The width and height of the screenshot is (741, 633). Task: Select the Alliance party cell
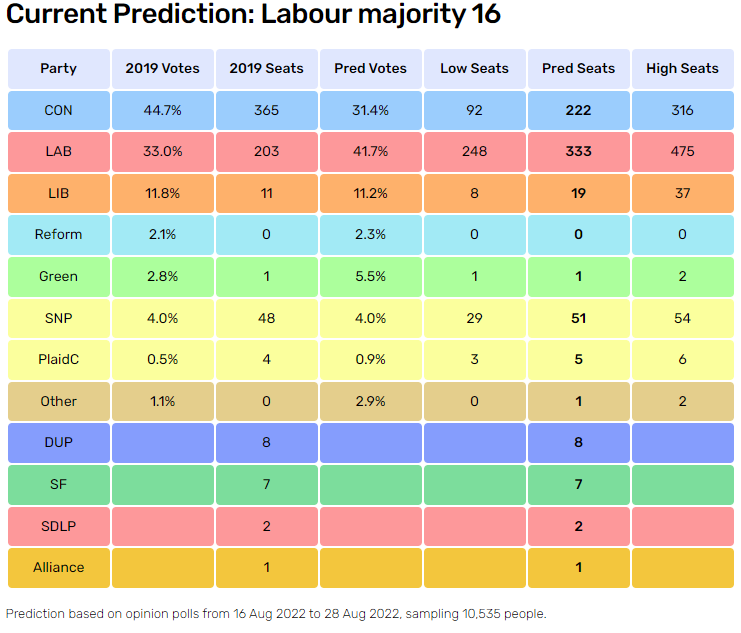click(x=58, y=567)
